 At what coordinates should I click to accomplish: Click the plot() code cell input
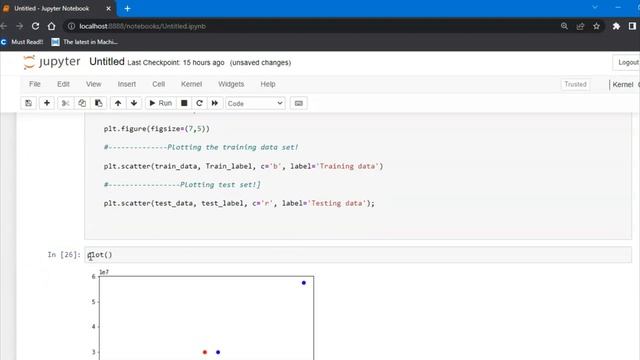358,255
